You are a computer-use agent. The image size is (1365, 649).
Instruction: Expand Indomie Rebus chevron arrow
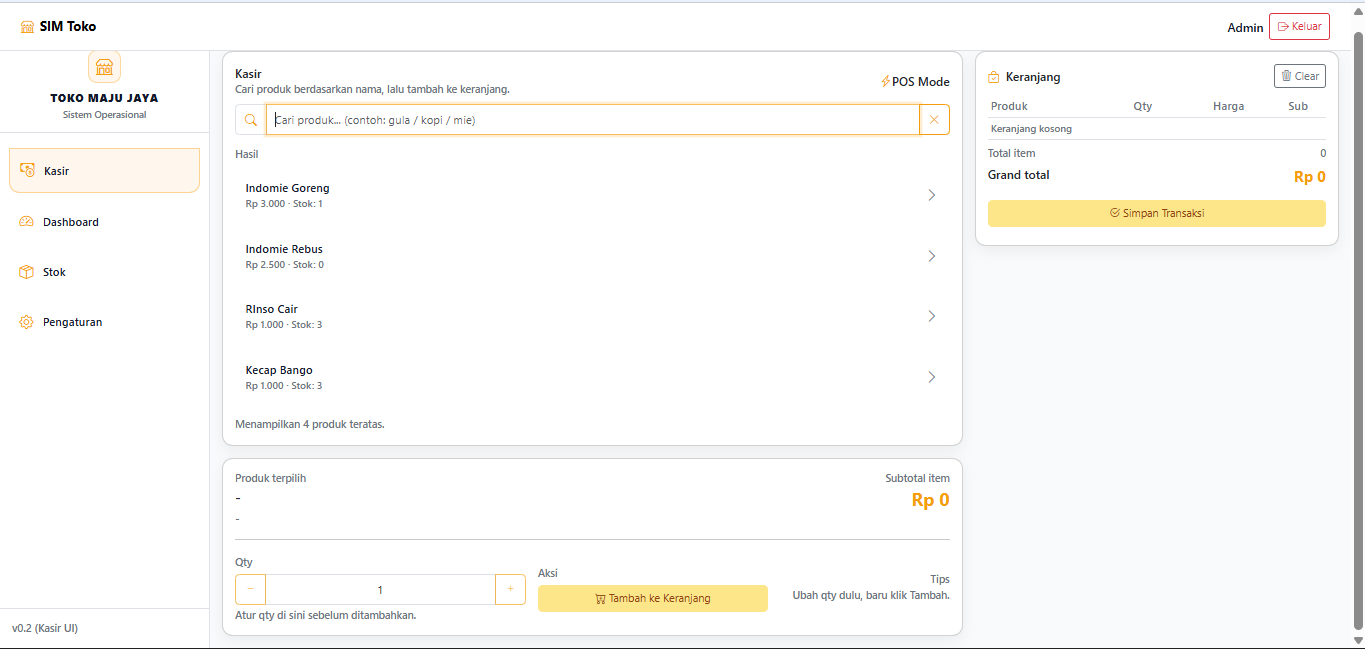(931, 256)
